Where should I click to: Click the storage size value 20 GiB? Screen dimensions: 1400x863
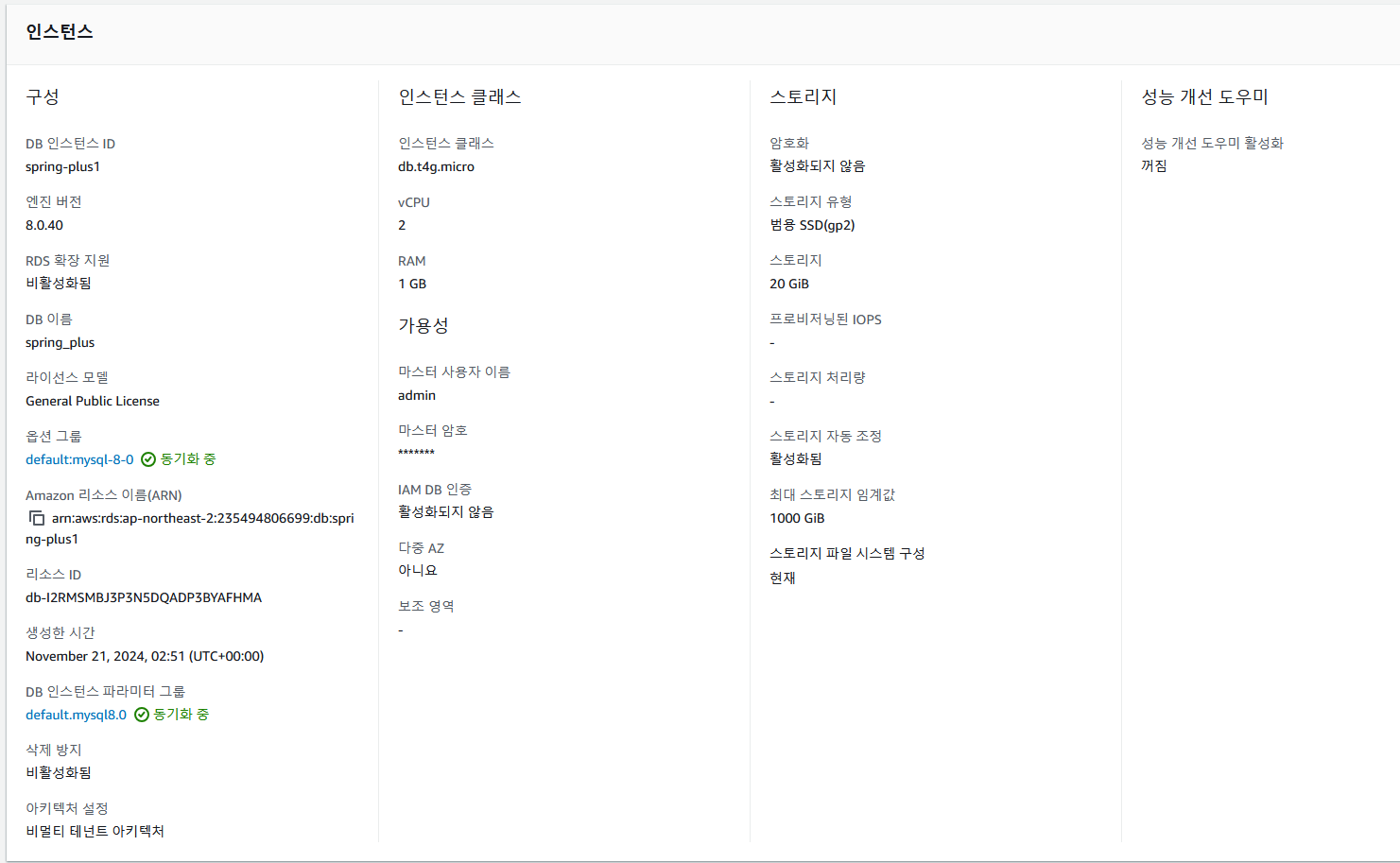[789, 284]
